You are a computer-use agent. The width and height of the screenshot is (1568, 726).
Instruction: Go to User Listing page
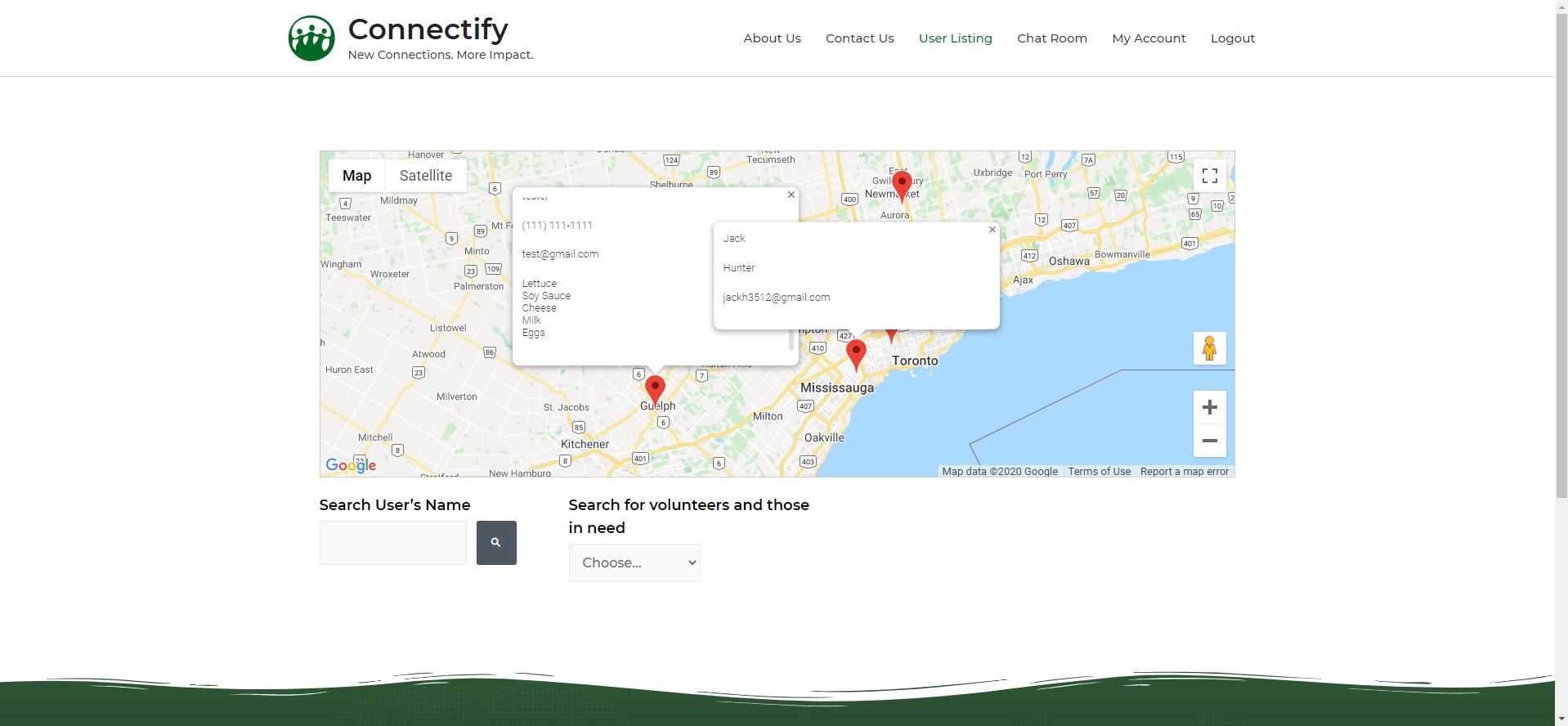coord(955,38)
